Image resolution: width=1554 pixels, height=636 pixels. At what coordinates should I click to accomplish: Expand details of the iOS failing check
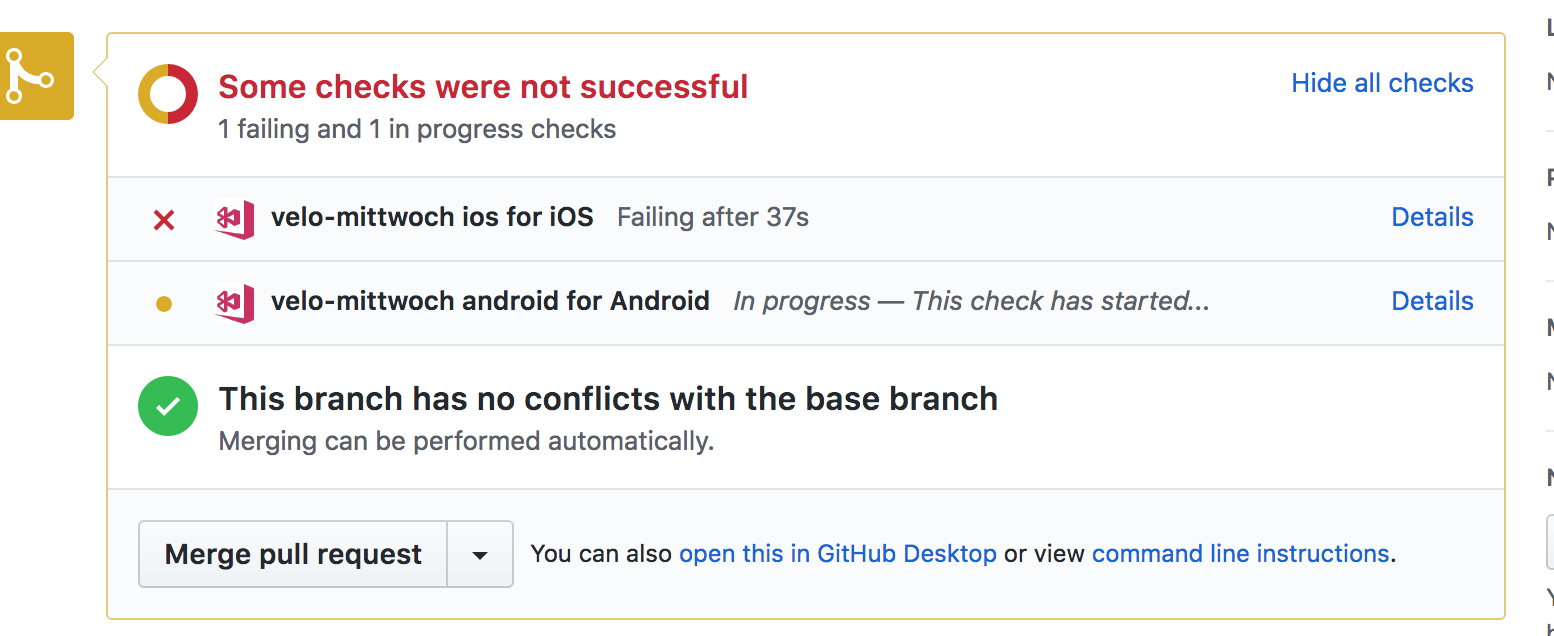coord(1432,217)
